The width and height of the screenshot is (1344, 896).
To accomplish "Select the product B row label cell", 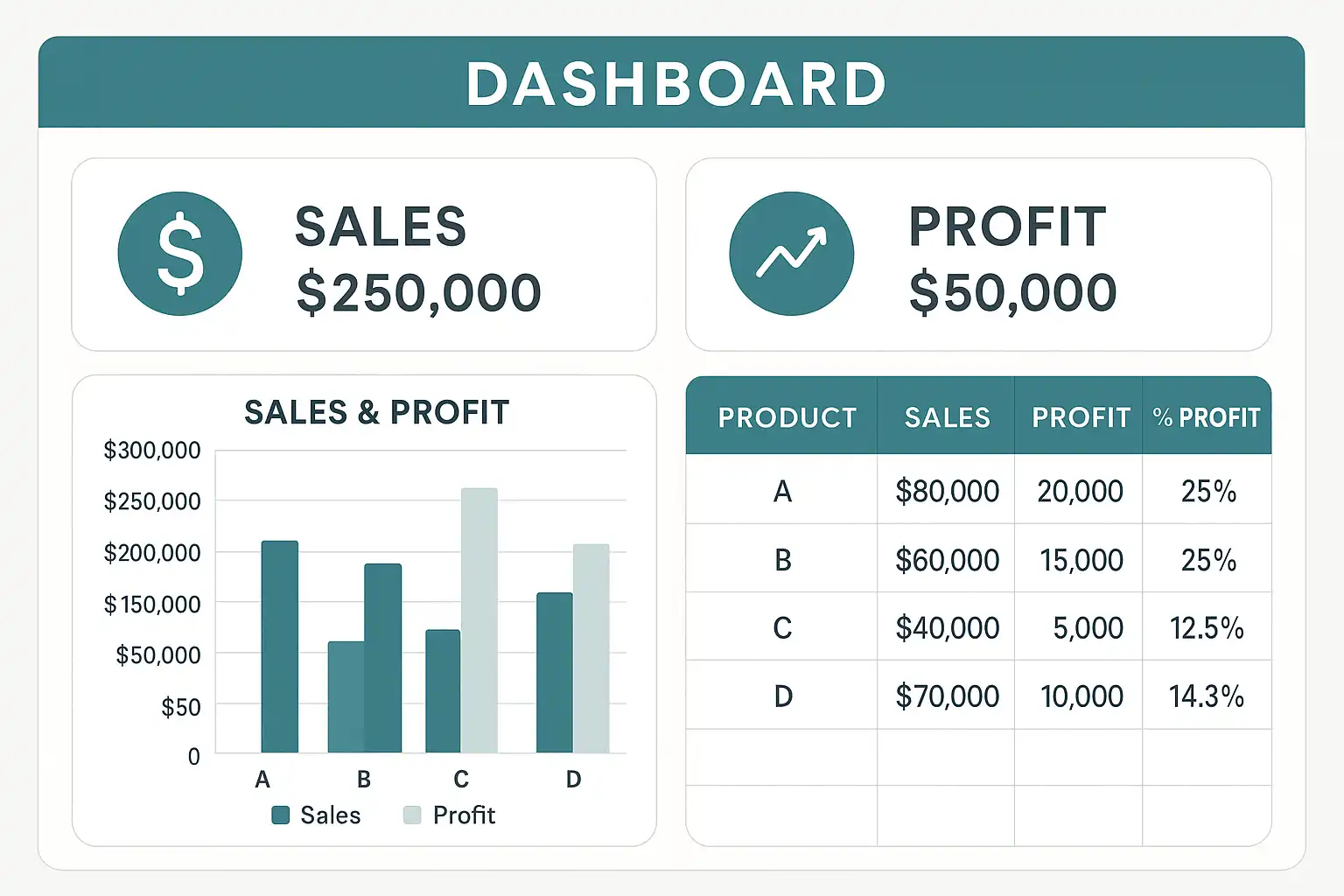I will tap(782, 560).
